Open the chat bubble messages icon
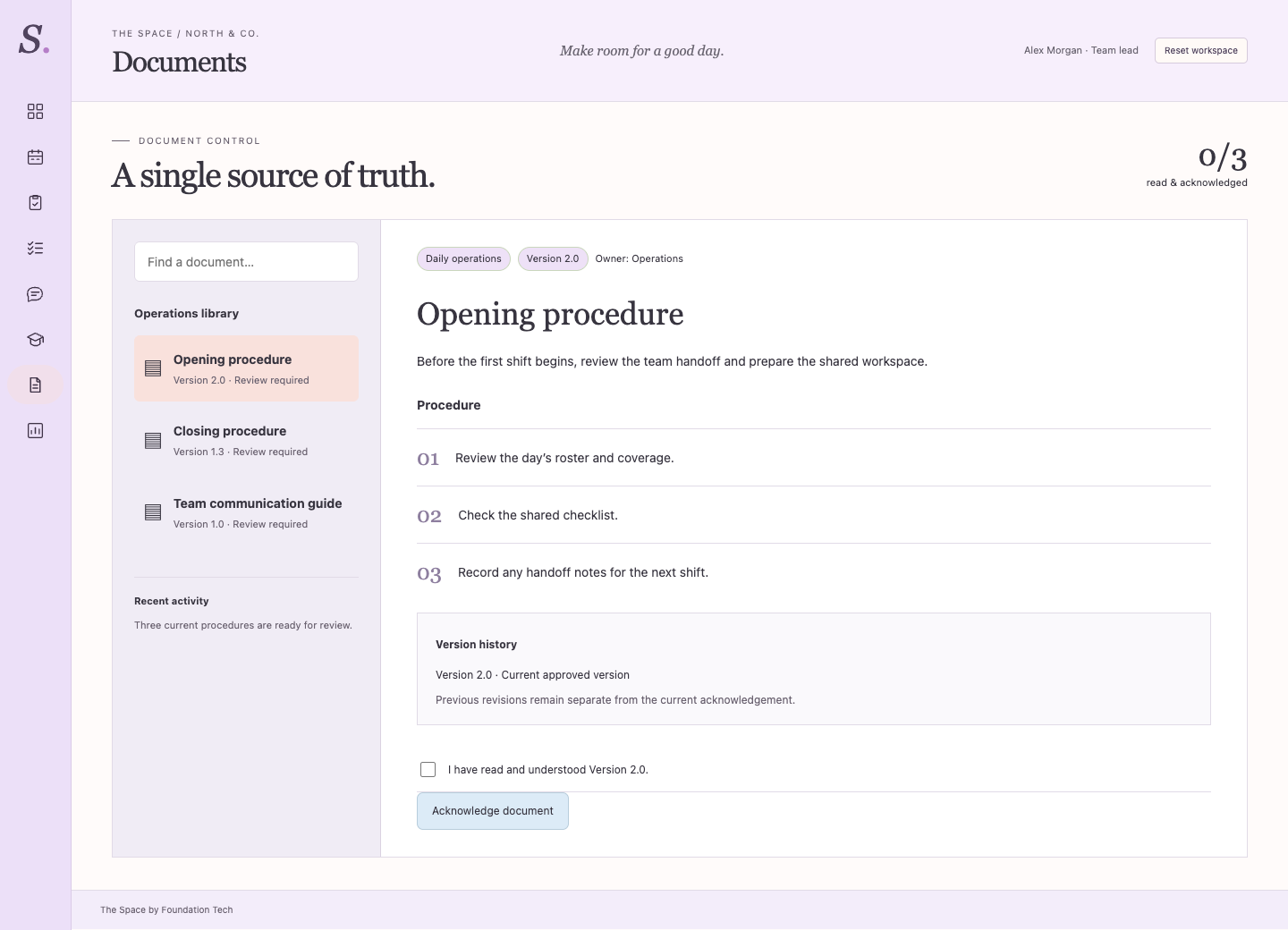 pyautogui.click(x=35, y=294)
